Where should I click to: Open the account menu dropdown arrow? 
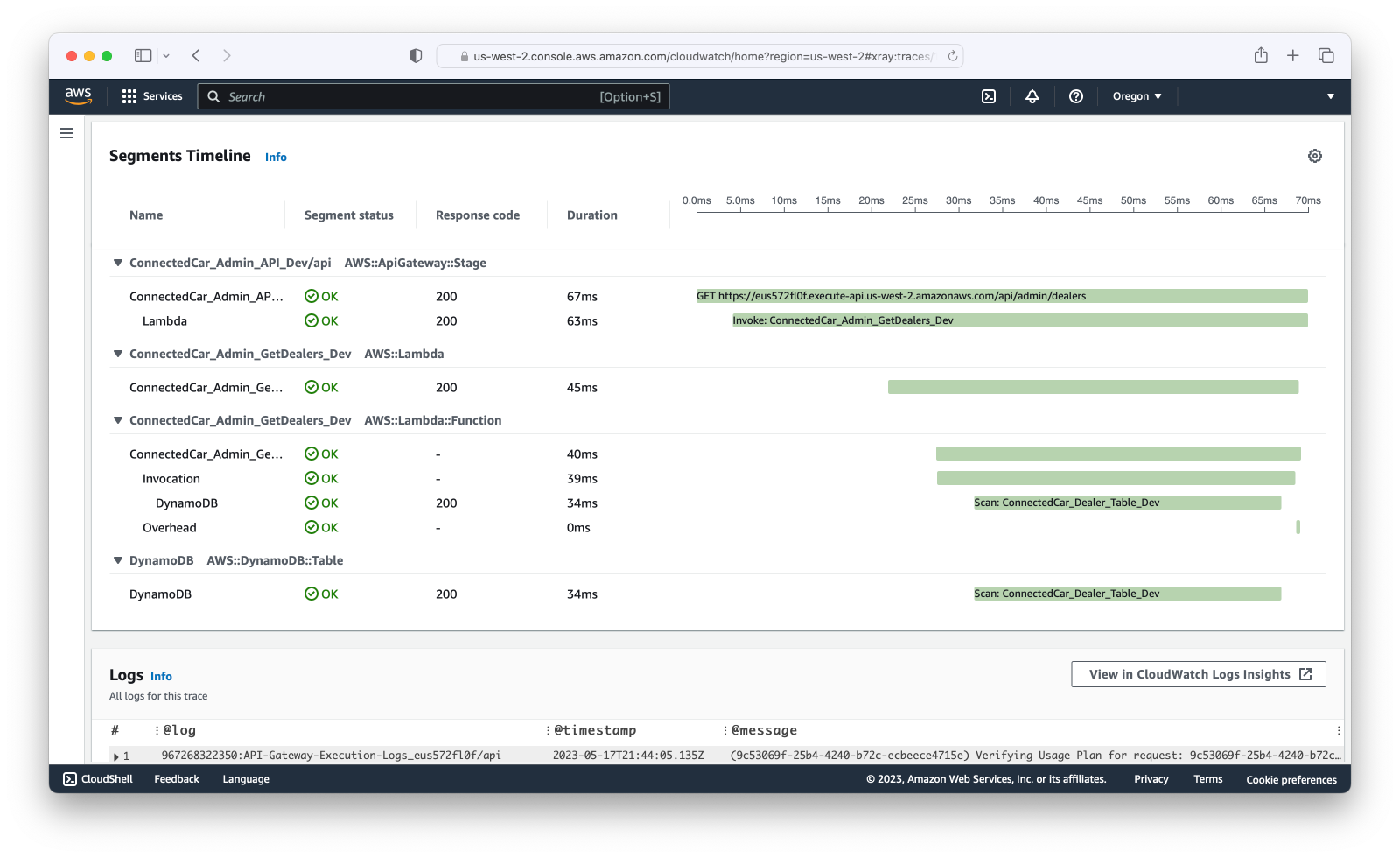(1331, 96)
